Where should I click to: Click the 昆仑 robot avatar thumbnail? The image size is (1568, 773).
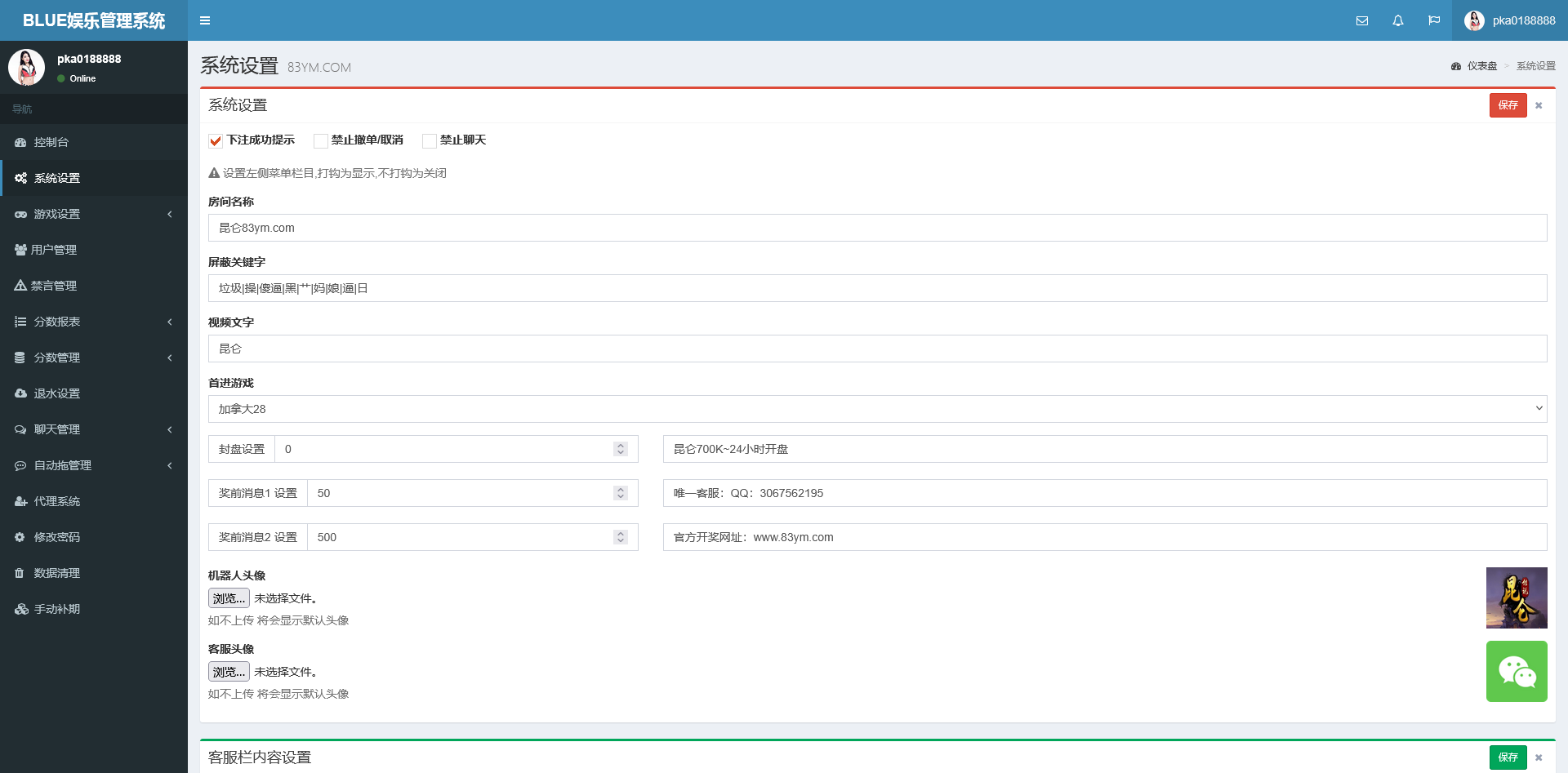1517,598
